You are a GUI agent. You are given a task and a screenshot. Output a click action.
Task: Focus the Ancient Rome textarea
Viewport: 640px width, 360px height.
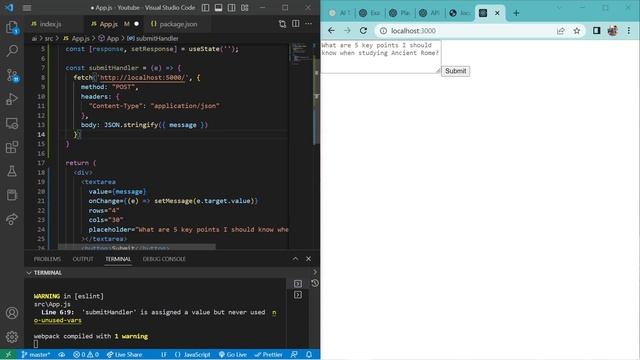click(381, 57)
